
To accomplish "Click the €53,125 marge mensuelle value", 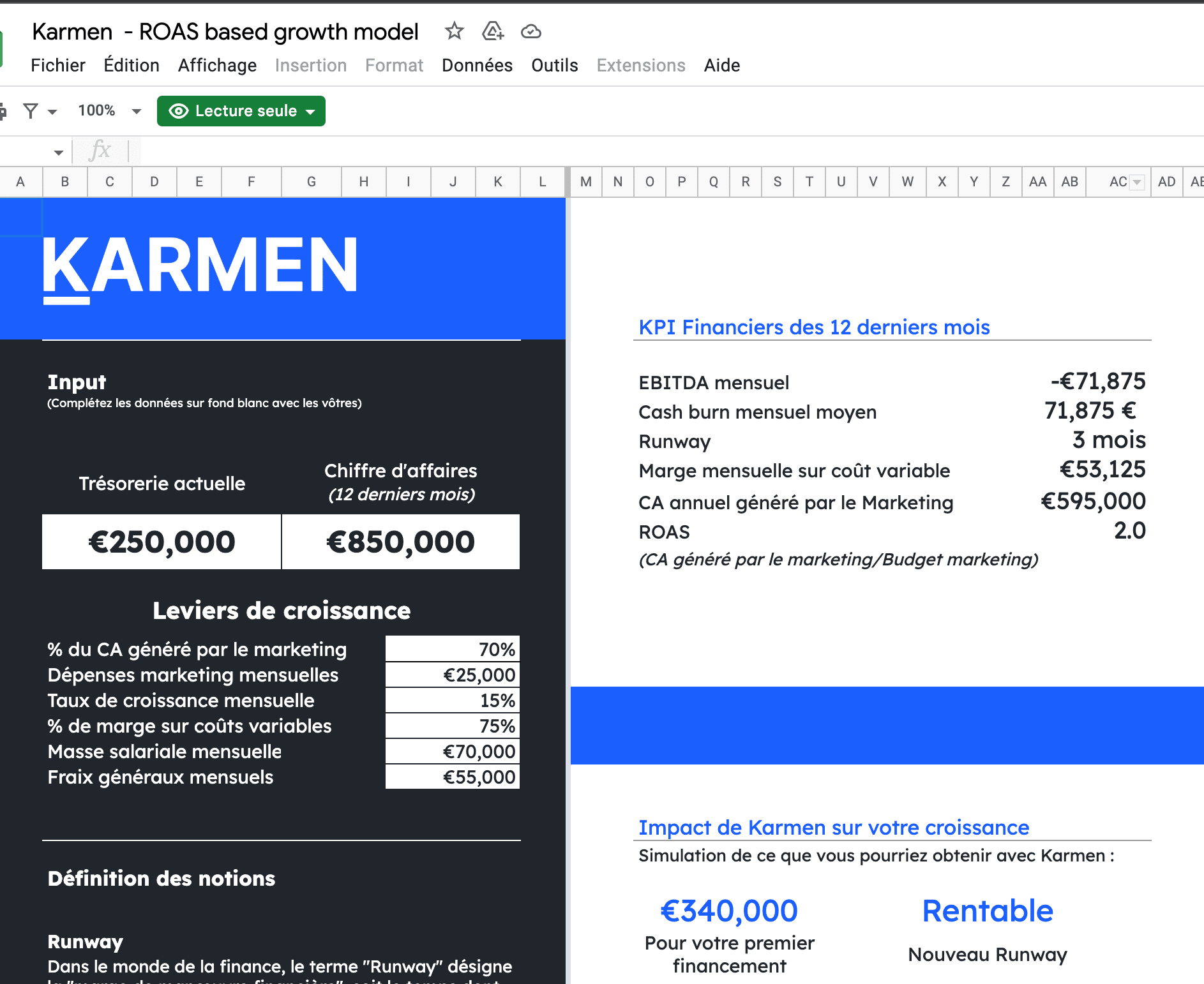I will click(x=1102, y=469).
